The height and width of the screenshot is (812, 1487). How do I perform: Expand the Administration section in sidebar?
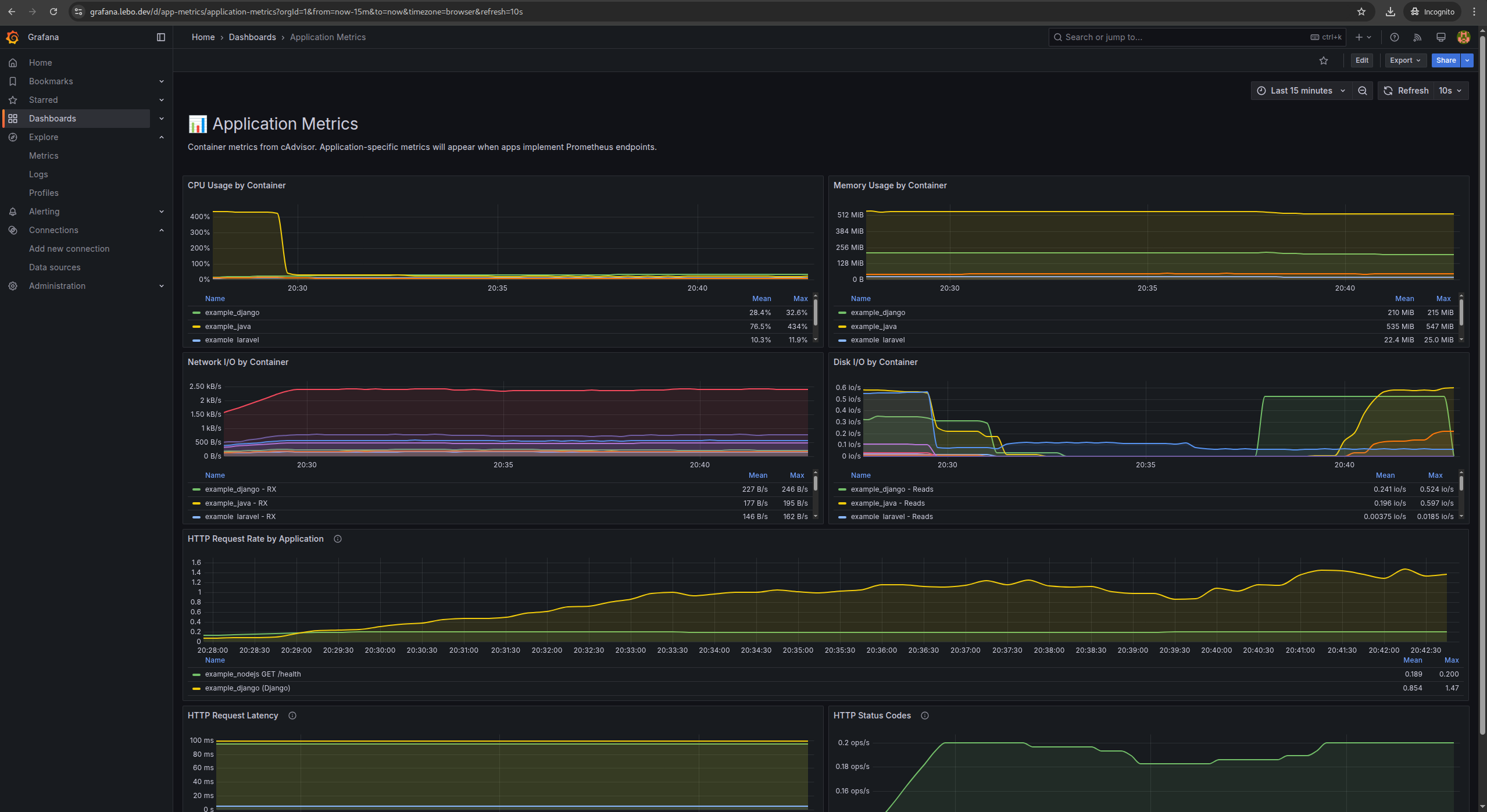point(161,285)
